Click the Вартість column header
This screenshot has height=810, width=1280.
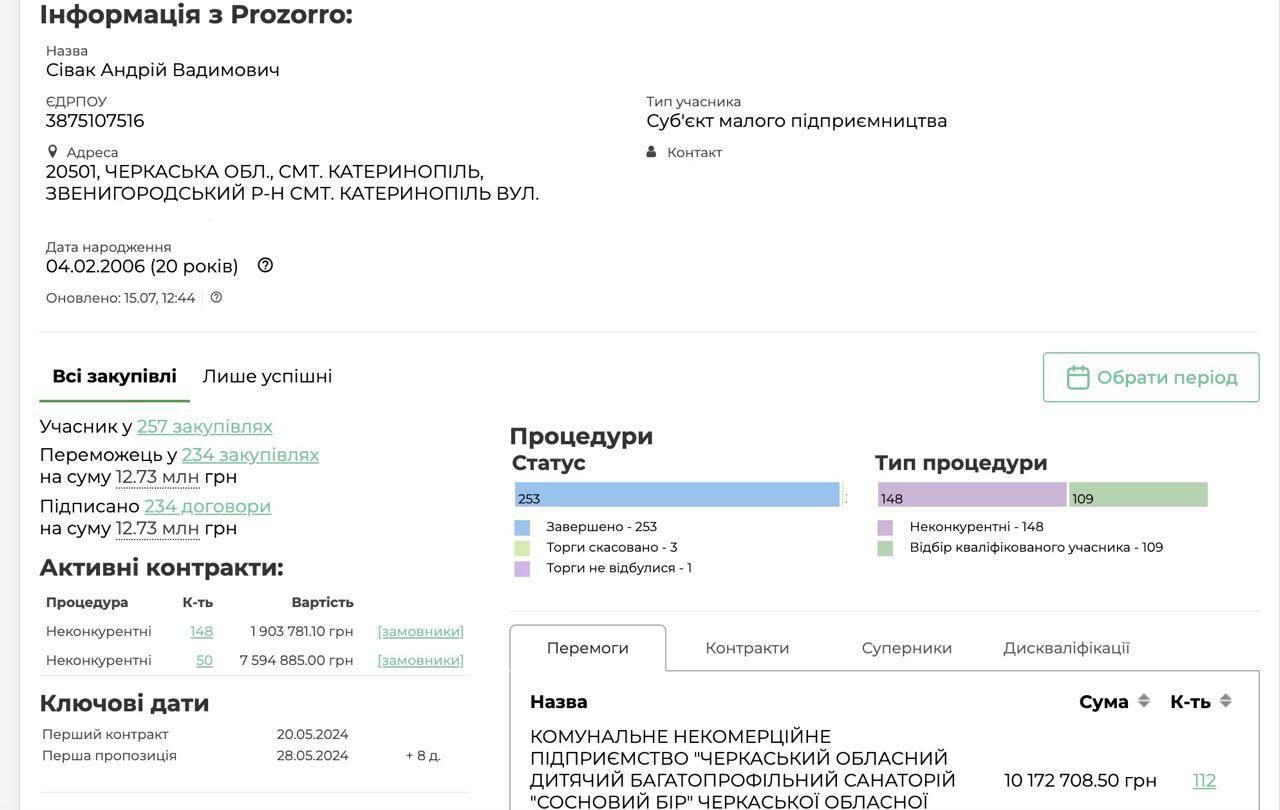[x=323, y=602]
